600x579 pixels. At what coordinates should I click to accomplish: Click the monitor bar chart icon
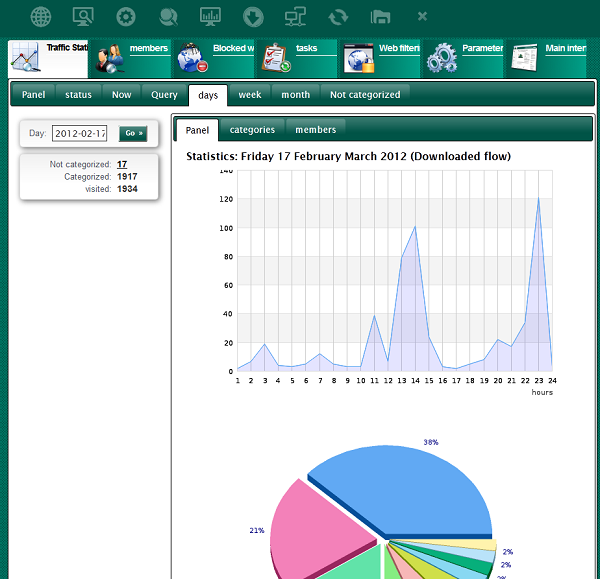tap(210, 17)
